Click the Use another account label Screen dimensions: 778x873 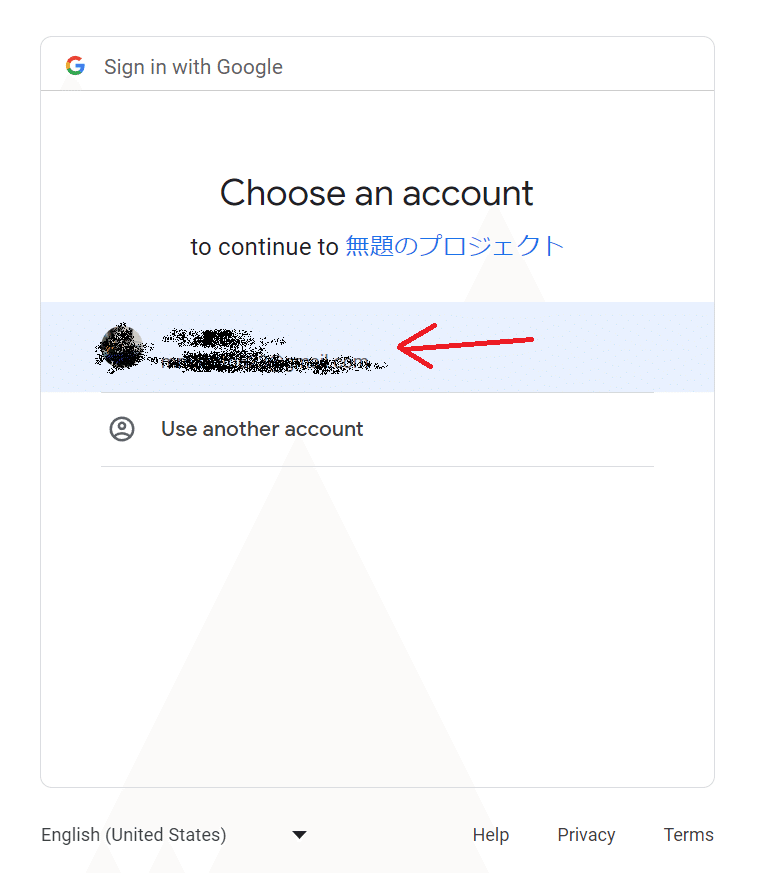(262, 429)
